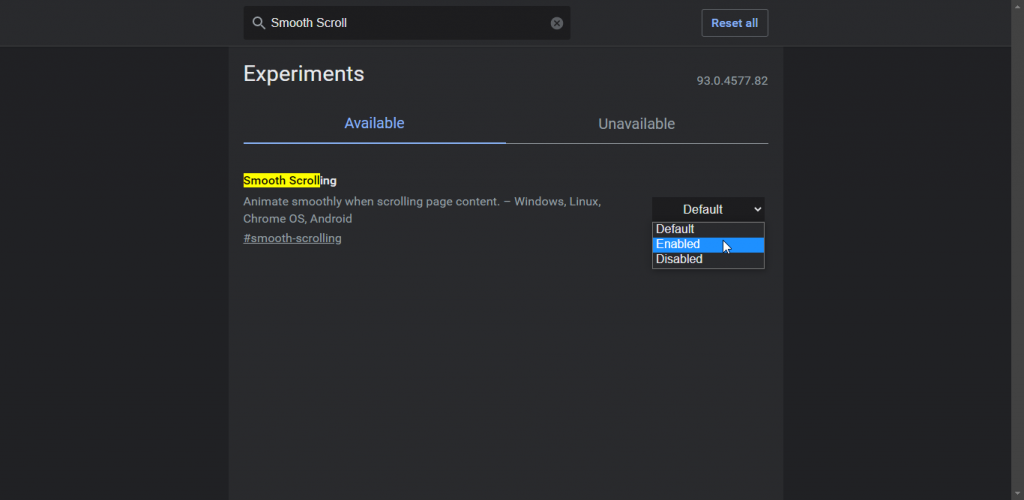The height and width of the screenshot is (500, 1024).
Task: Clear the search with the X icon
Action: tap(556, 23)
